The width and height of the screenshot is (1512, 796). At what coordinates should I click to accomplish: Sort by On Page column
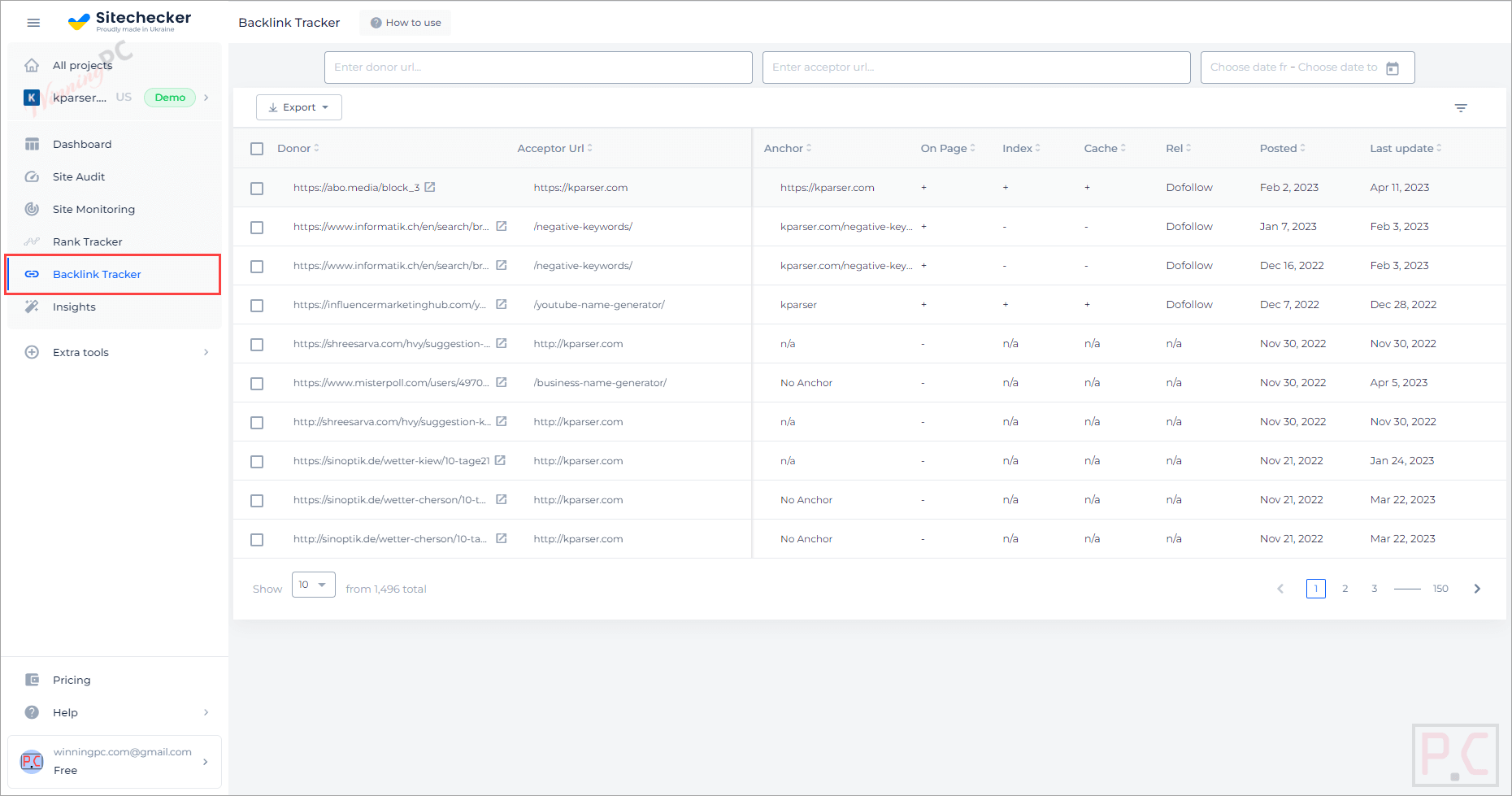(948, 148)
